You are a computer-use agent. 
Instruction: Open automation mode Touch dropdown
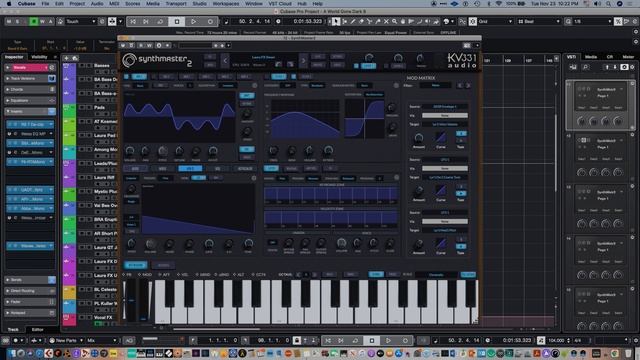81,21
